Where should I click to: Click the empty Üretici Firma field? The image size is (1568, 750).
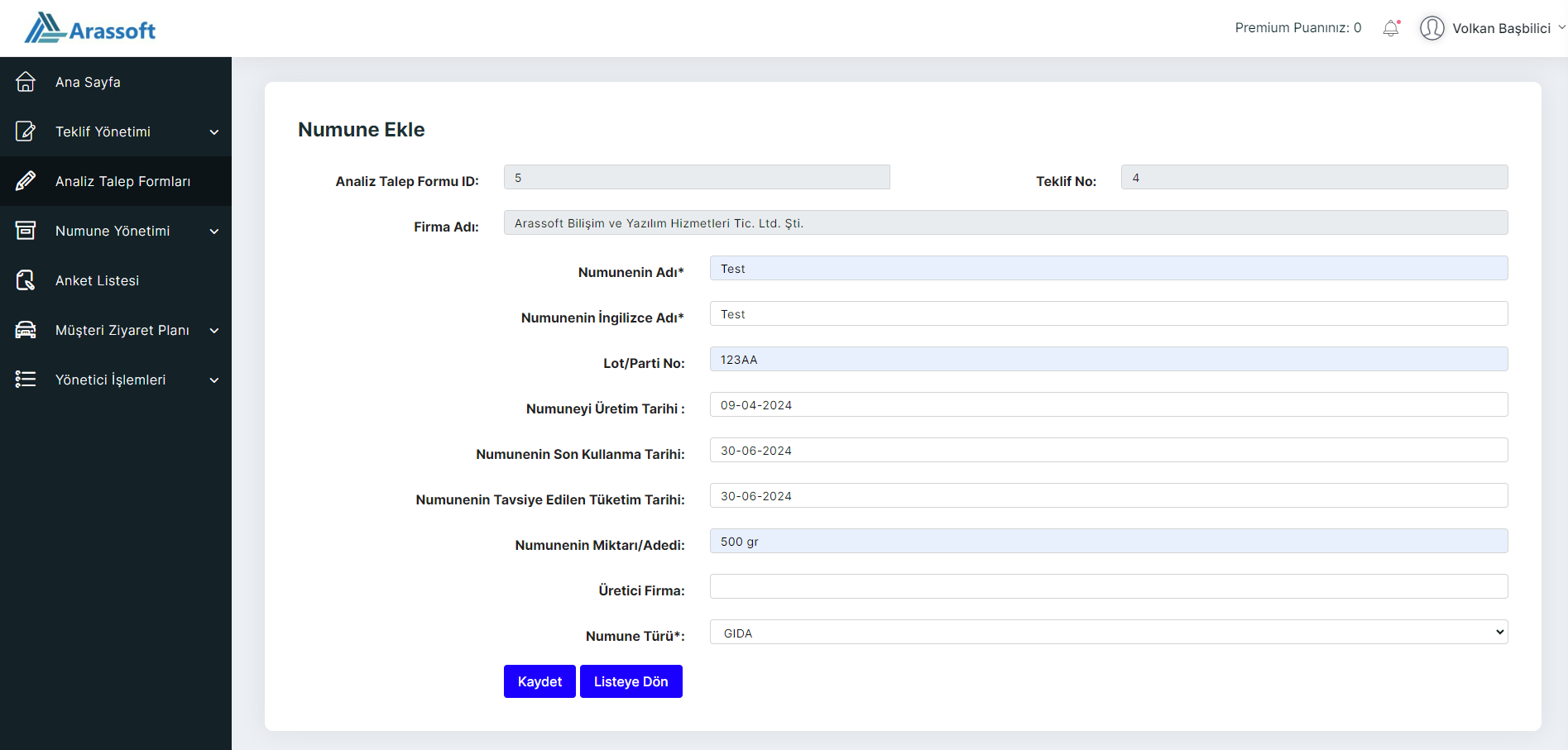point(1109,586)
